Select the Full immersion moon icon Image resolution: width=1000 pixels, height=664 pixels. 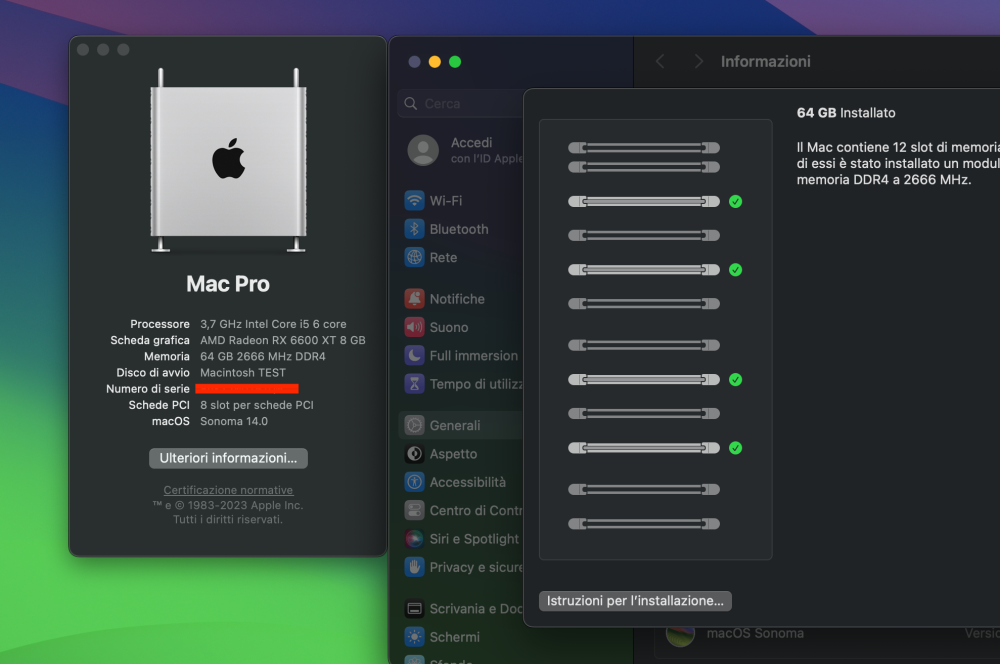point(415,355)
